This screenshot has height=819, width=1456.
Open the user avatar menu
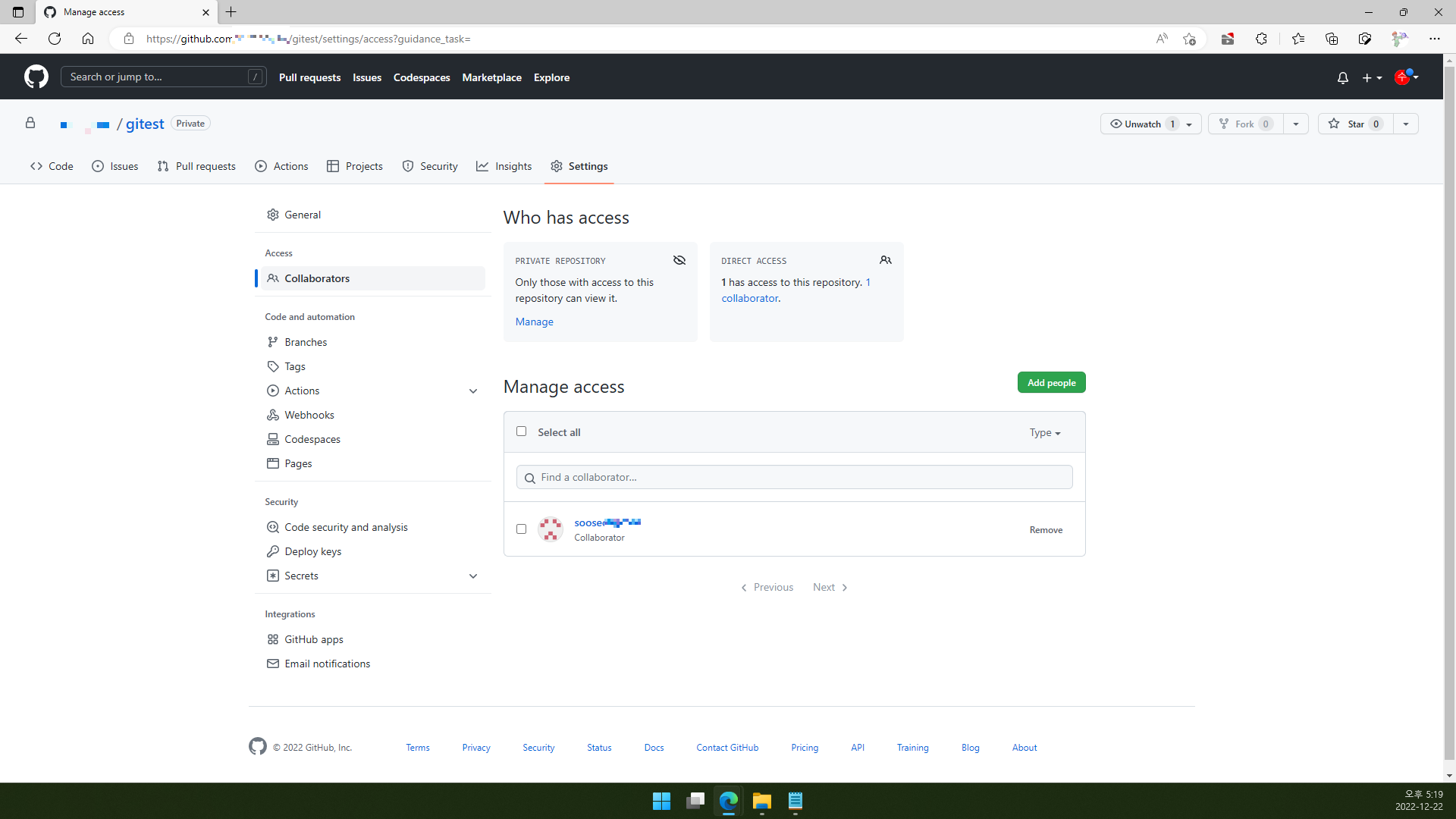pos(1406,77)
